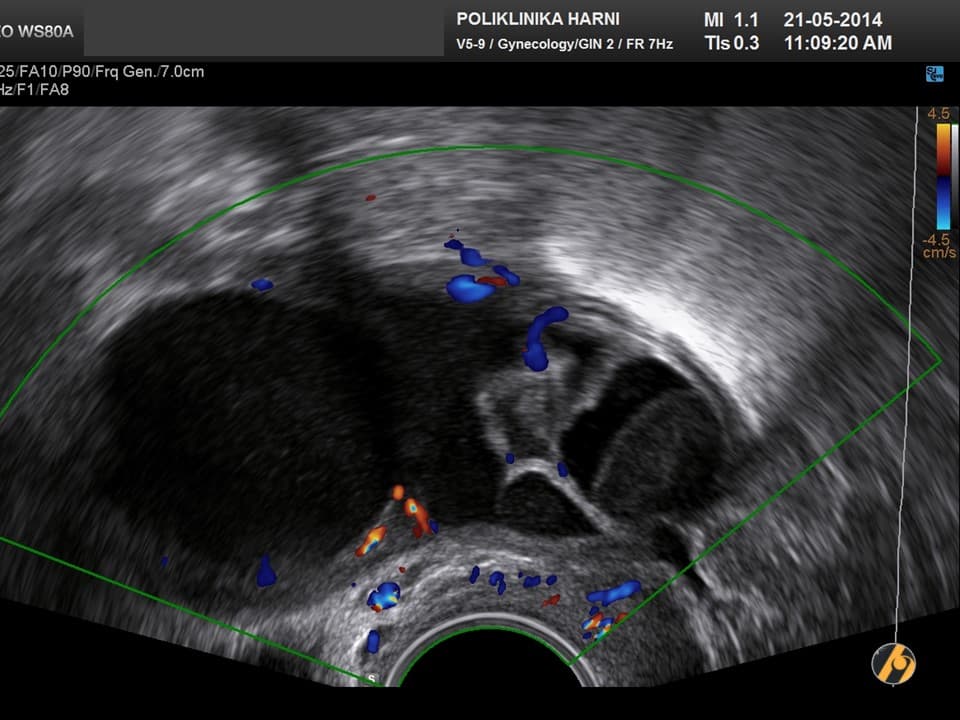960x720 pixels.
Task: Click the small blue icon below the timestamp
Action: coord(935,75)
